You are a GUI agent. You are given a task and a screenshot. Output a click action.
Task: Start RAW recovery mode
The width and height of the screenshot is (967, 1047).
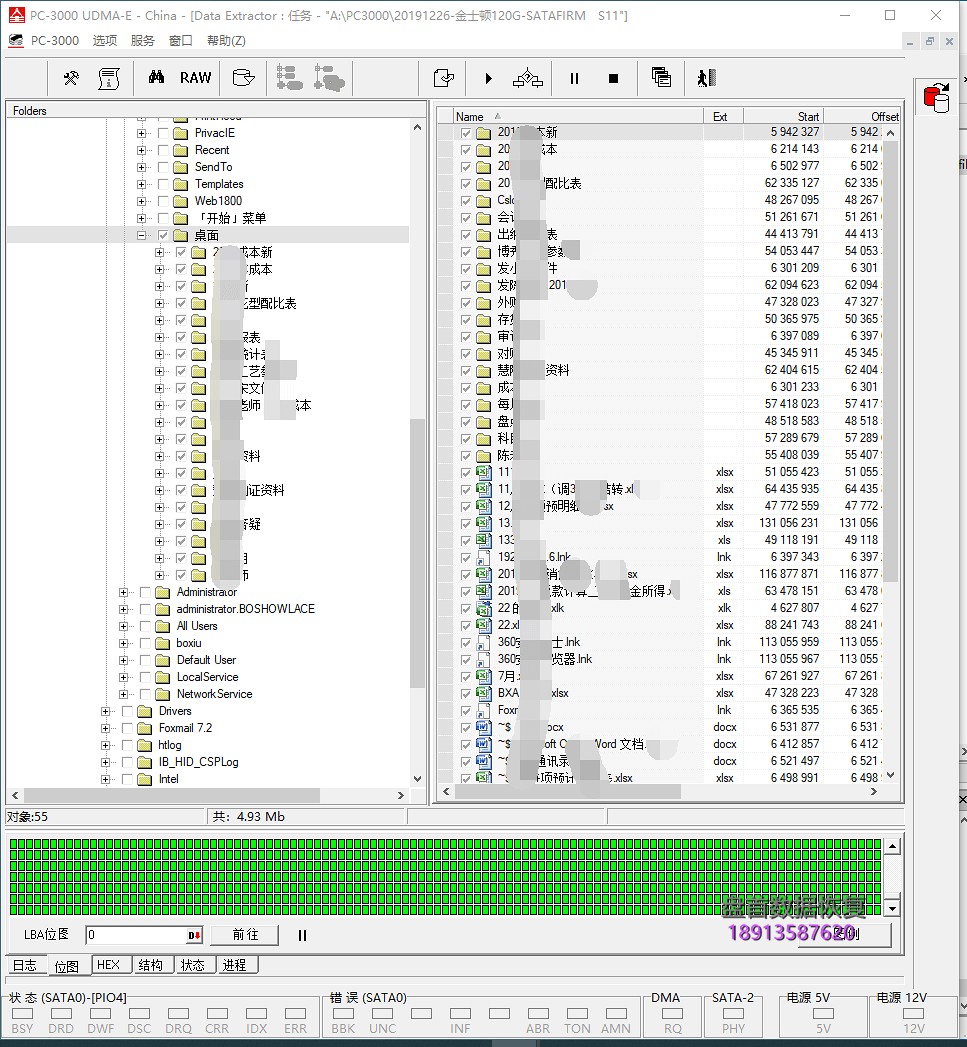click(196, 78)
